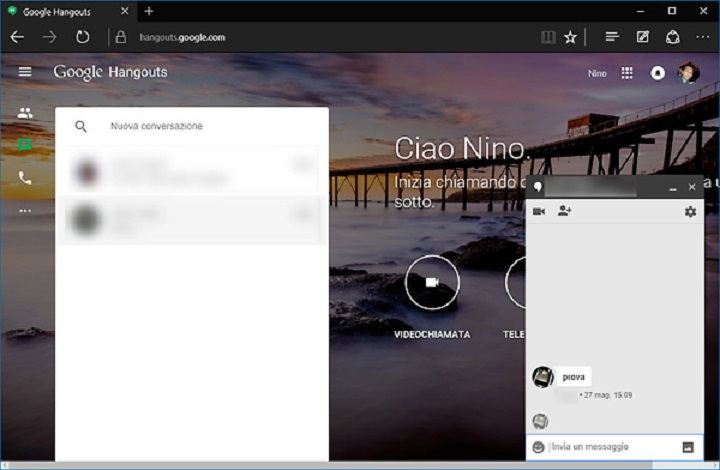Make a Web Note pencil icon
The image size is (720, 470).
click(642, 37)
